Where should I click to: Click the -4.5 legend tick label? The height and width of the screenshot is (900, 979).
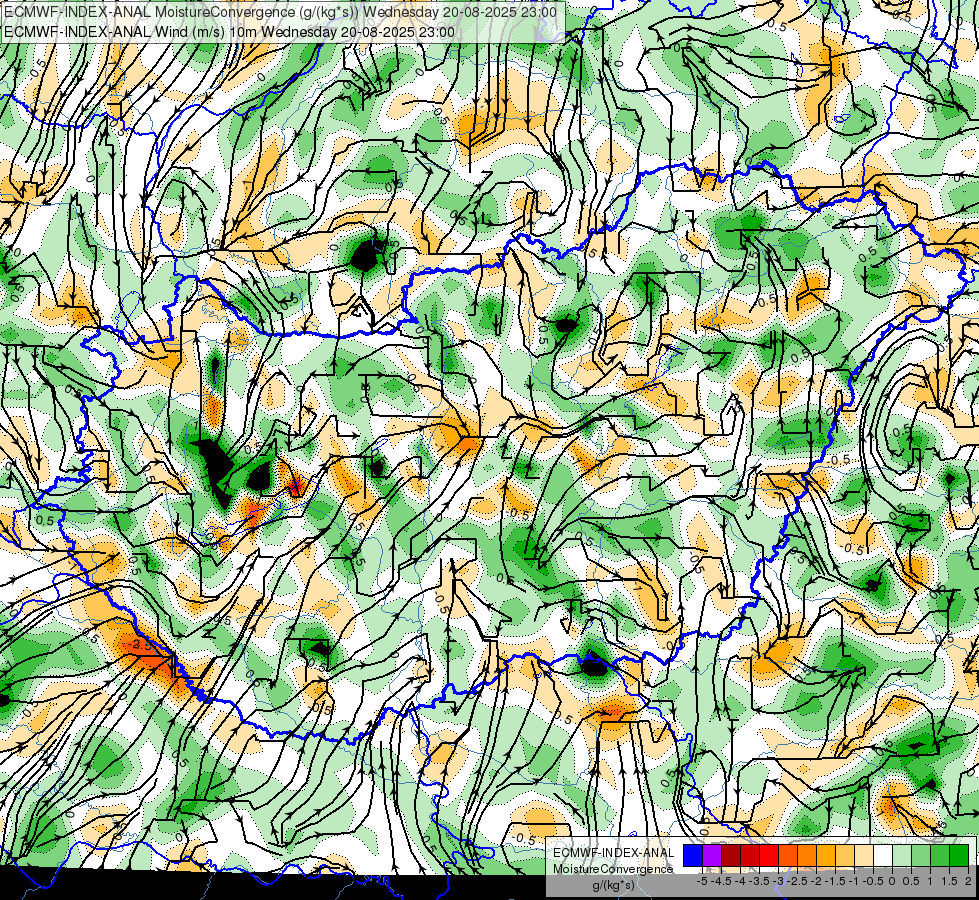pyautogui.click(x=721, y=881)
